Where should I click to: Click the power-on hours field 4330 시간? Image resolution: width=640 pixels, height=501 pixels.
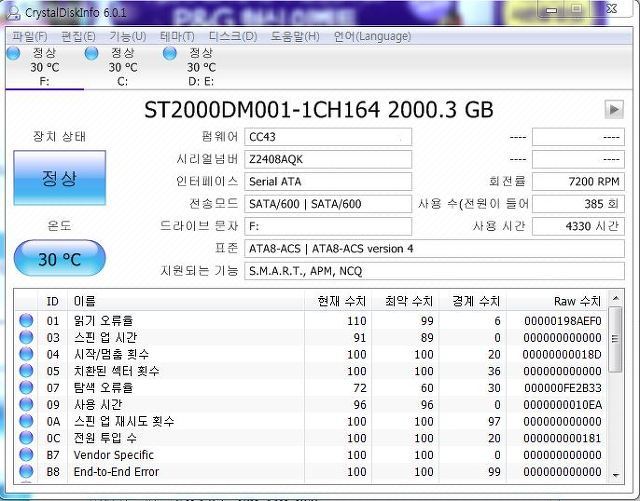pos(578,226)
